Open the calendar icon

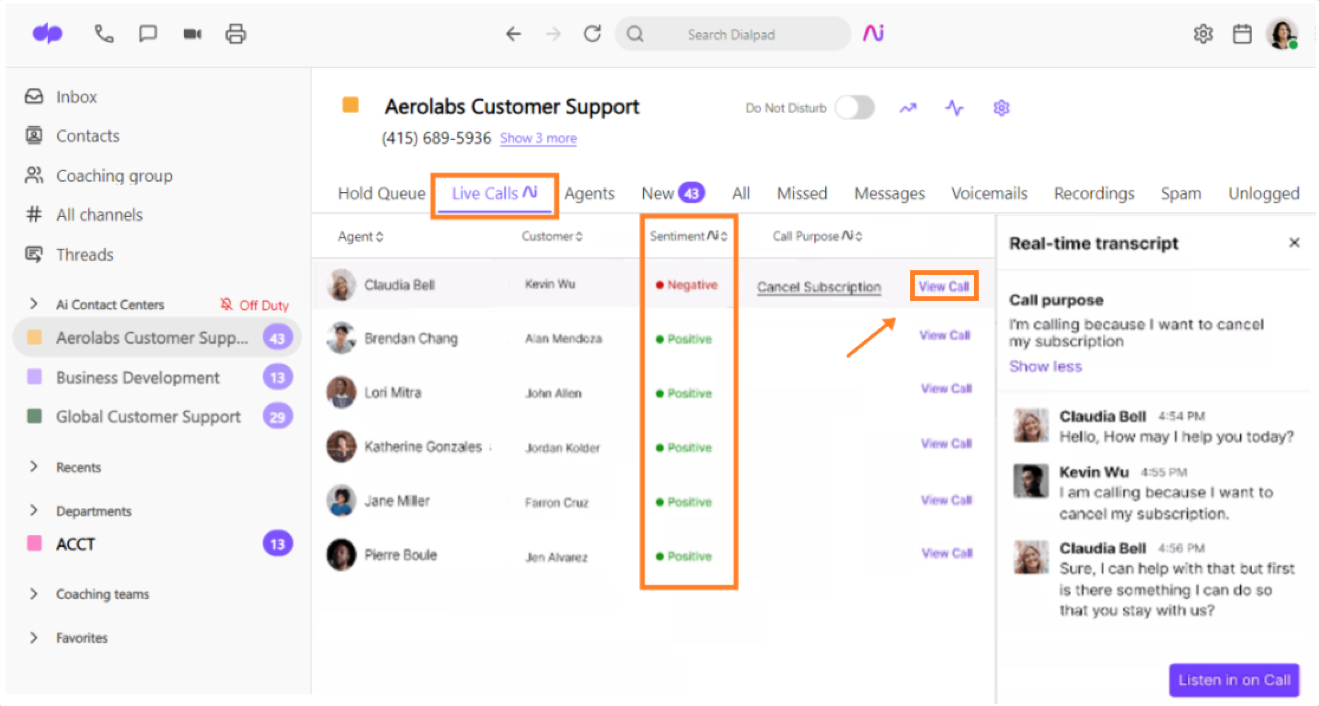1242,34
